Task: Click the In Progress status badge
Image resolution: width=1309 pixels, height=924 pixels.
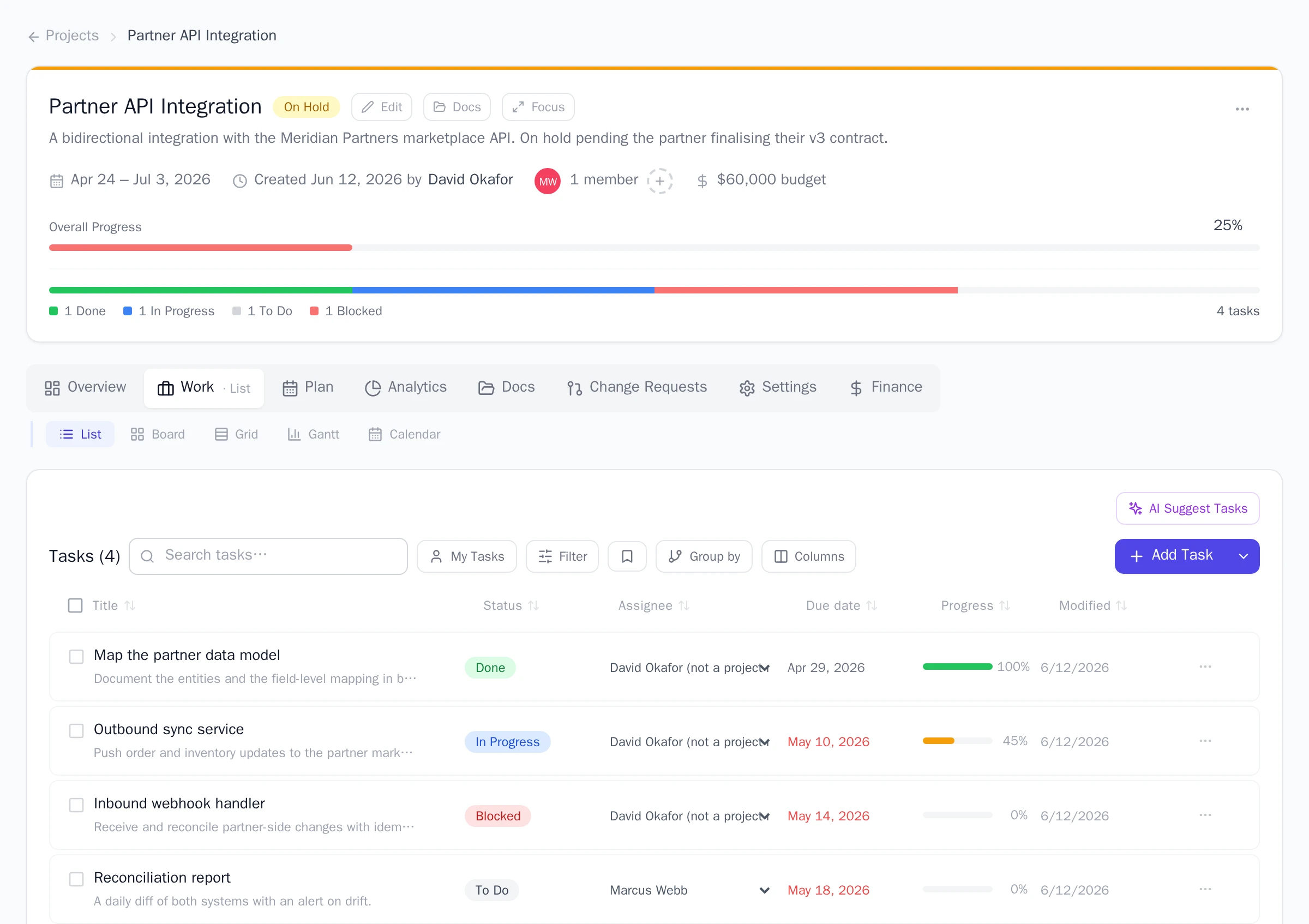Action: [x=507, y=742]
